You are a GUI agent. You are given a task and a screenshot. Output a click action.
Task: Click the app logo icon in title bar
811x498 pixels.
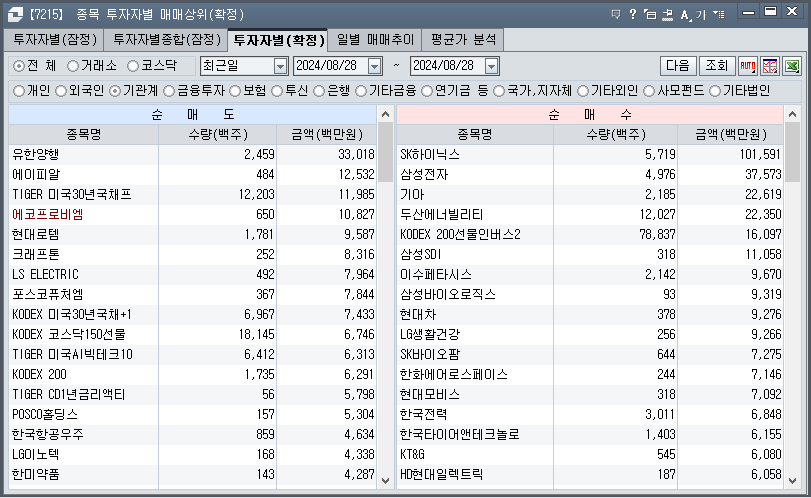(15, 14)
